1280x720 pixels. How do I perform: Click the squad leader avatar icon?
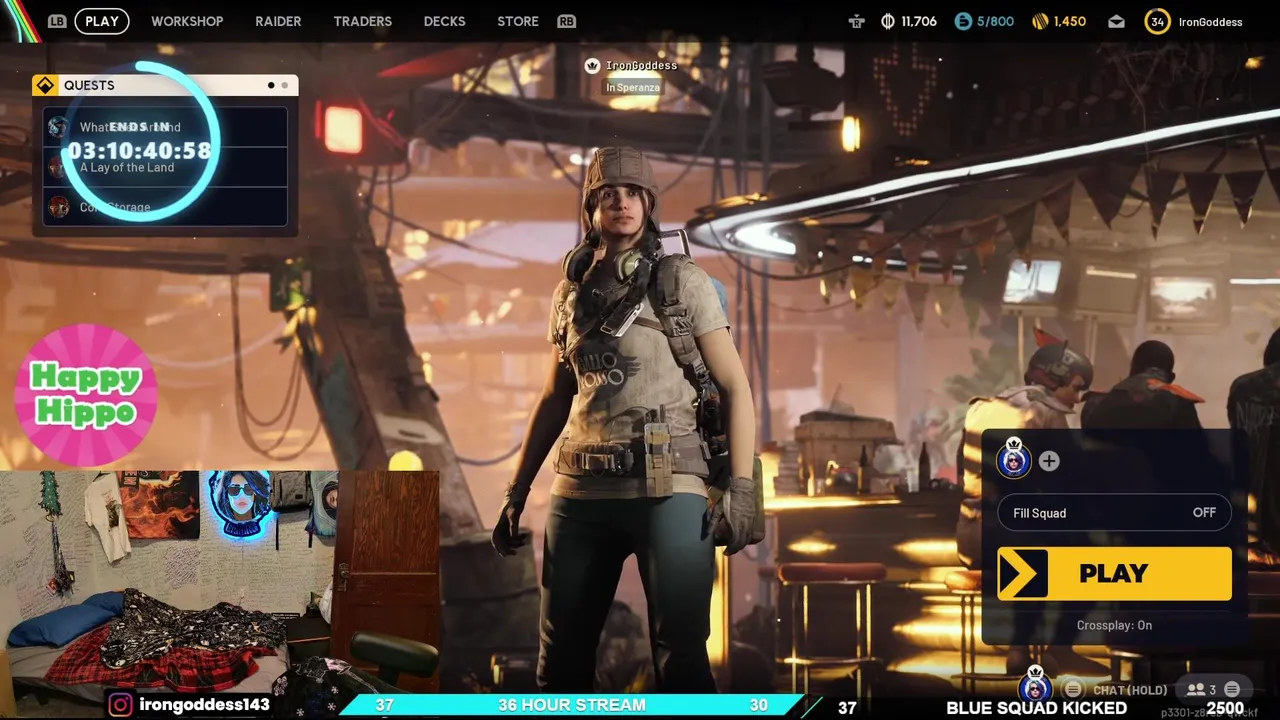[x=1014, y=459]
